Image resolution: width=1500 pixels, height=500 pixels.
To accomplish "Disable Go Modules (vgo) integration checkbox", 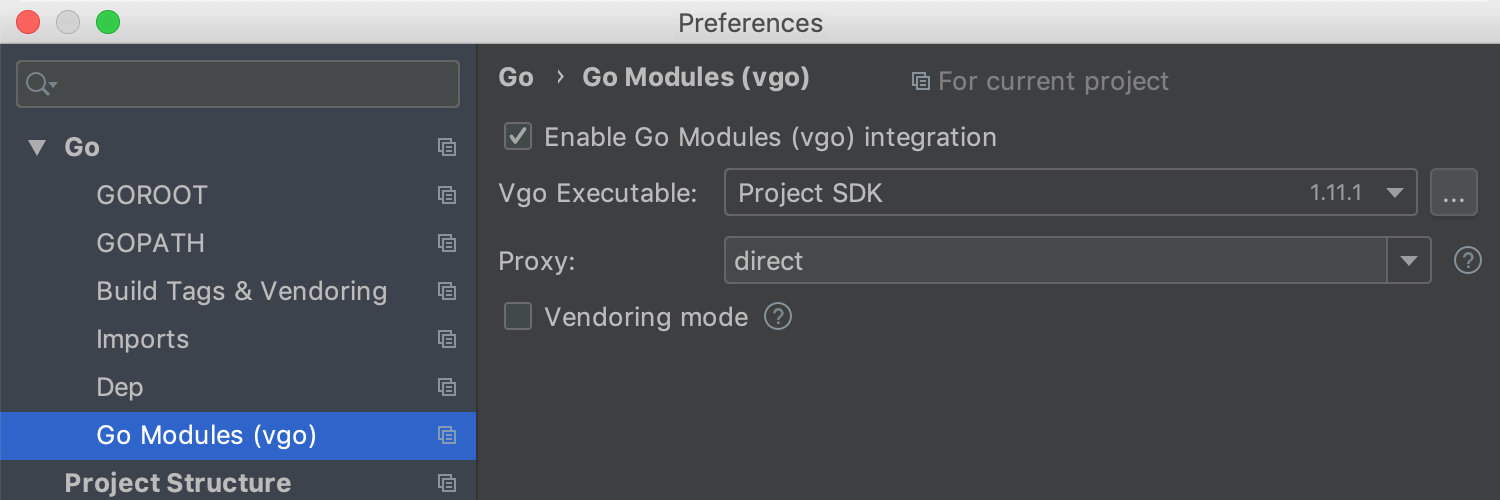I will coord(518,137).
